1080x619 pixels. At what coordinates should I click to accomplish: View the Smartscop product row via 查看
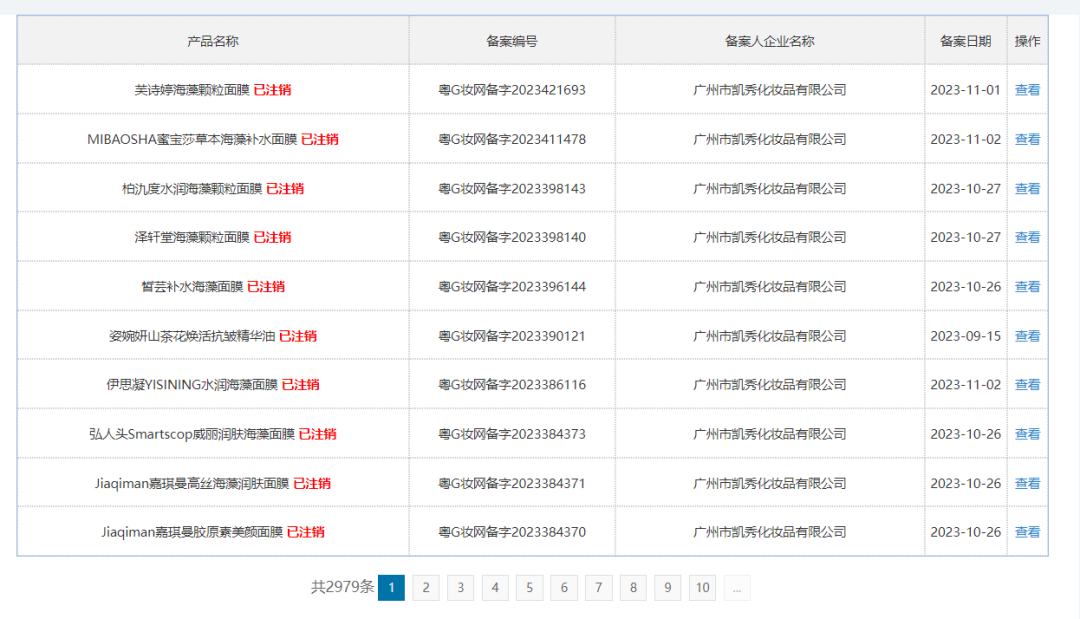tap(1027, 434)
